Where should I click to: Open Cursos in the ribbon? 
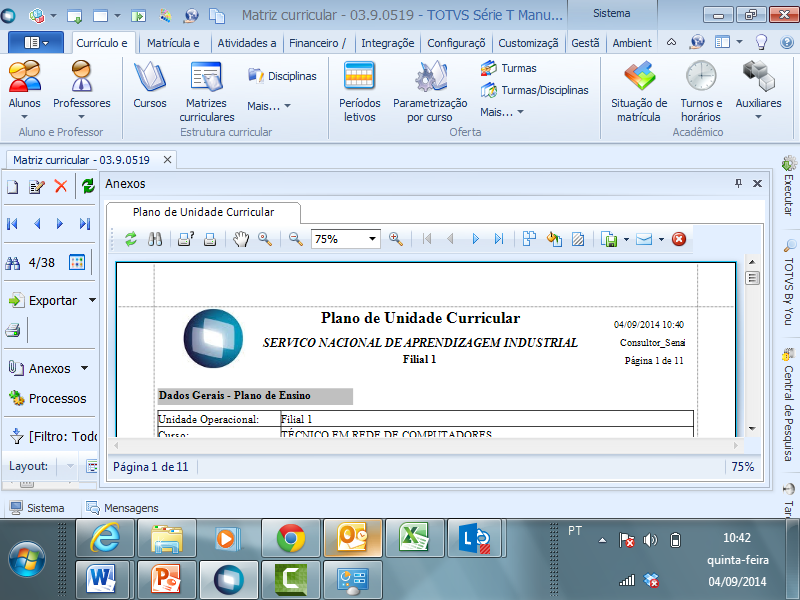pyautogui.click(x=149, y=84)
